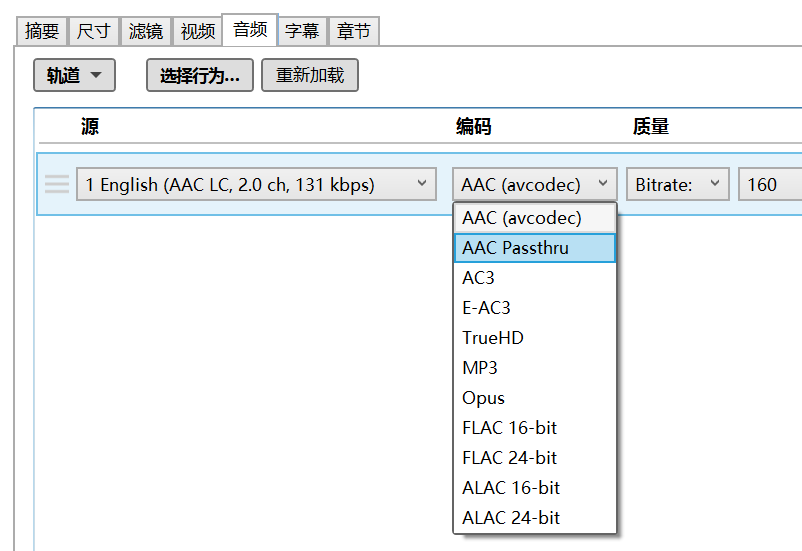802x551 pixels.
Task: Switch to the 章节 tab
Action: coord(354,31)
